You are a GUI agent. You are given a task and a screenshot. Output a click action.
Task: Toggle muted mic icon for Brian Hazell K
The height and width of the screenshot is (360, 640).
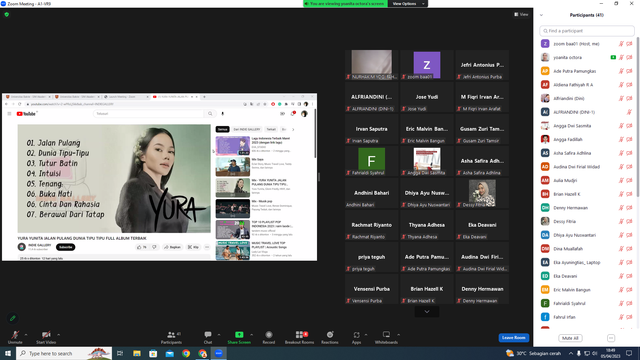coord(621,194)
